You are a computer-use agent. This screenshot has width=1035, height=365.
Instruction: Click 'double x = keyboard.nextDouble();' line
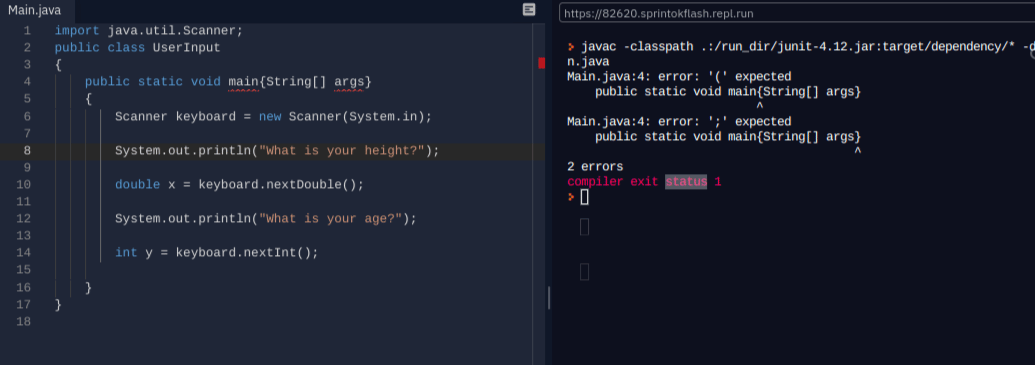tap(240, 185)
